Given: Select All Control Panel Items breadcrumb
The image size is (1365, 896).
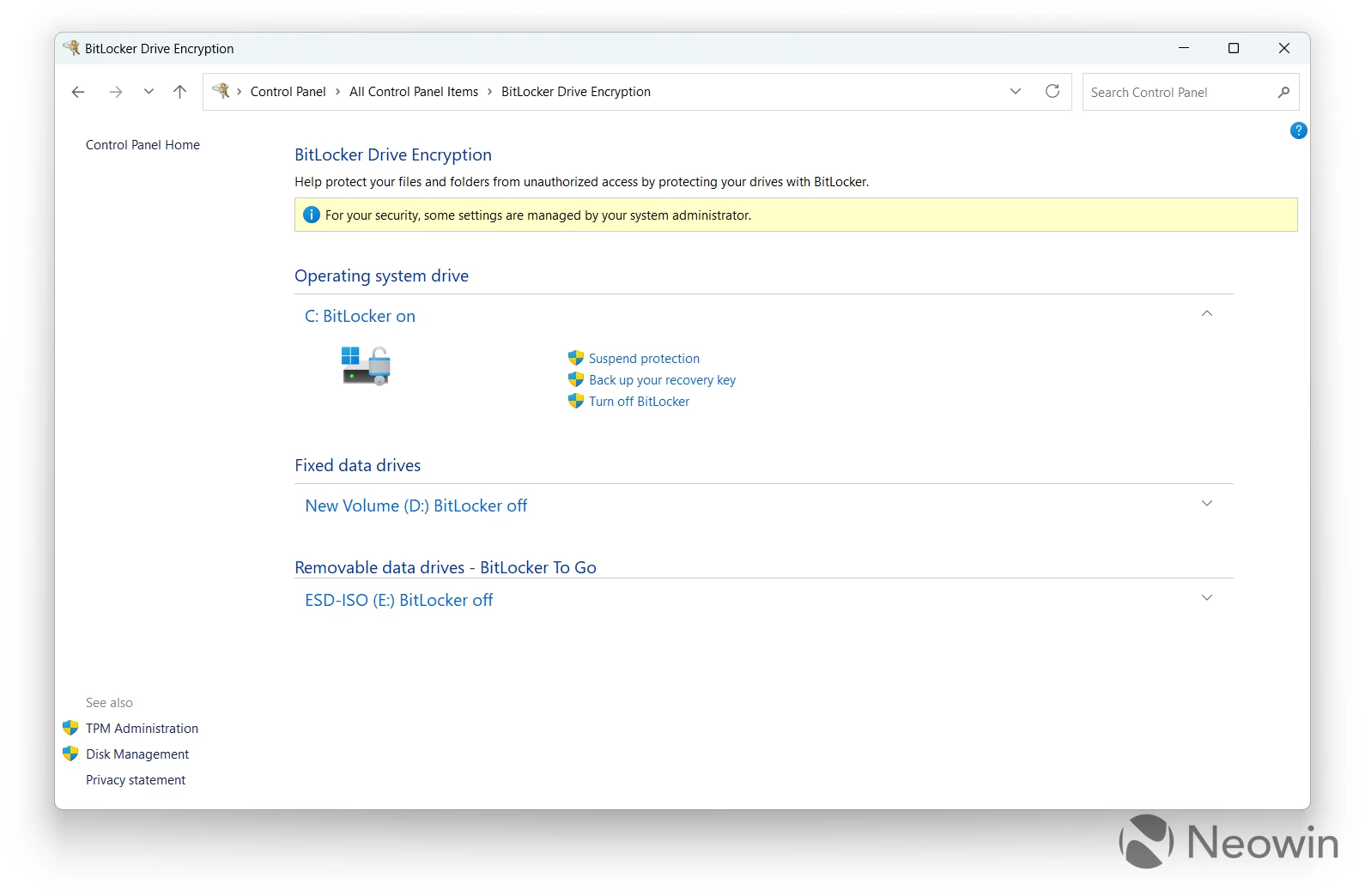Looking at the screenshot, I should [413, 92].
